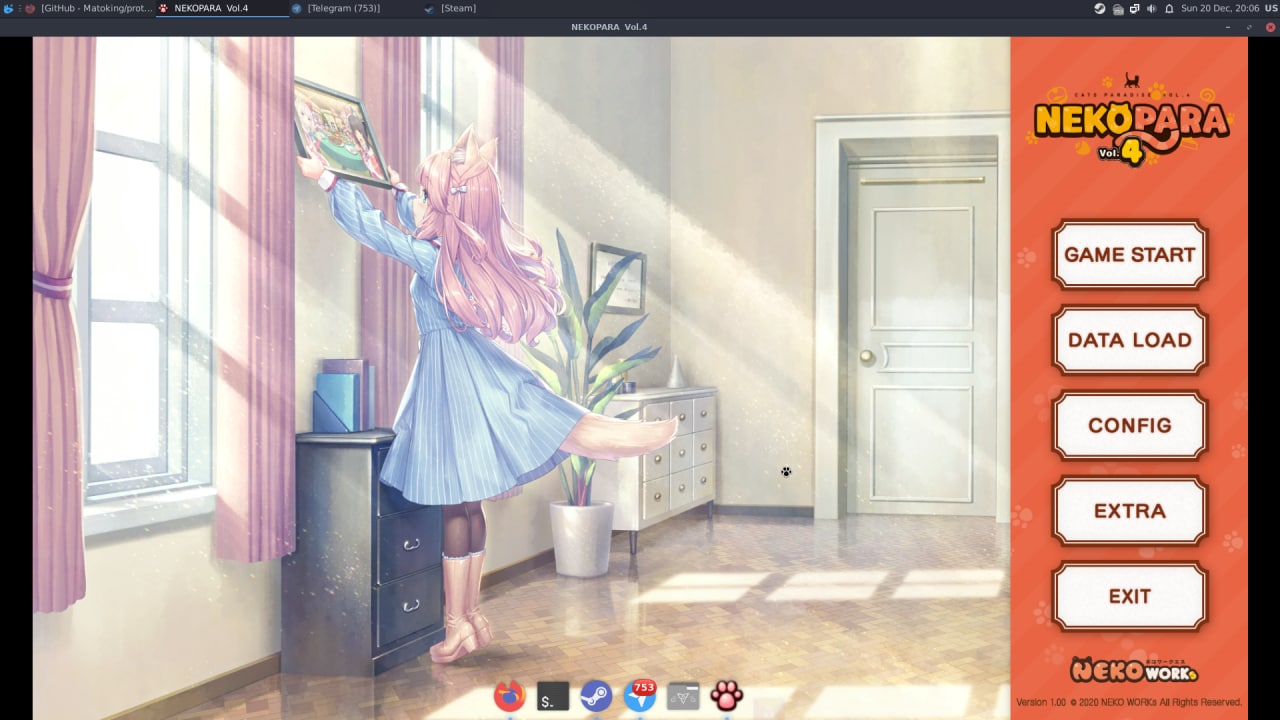Image resolution: width=1280 pixels, height=720 pixels.
Task: Select the EXTRA option
Action: 1129,511
